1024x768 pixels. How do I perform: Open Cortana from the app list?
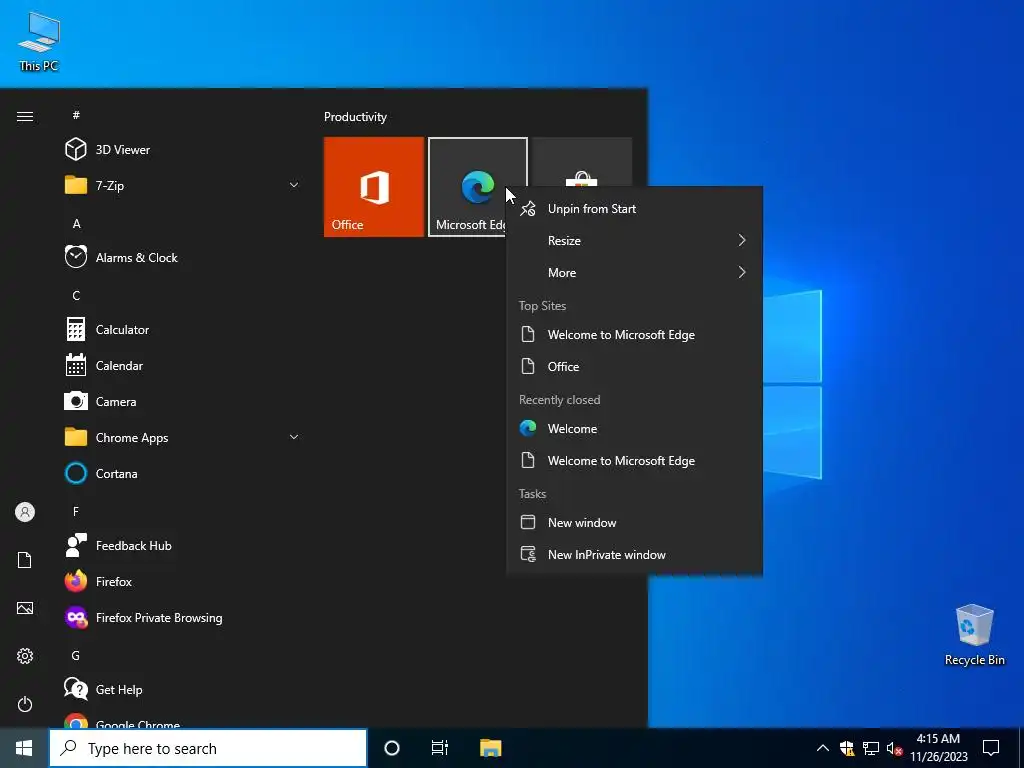(x=183, y=473)
